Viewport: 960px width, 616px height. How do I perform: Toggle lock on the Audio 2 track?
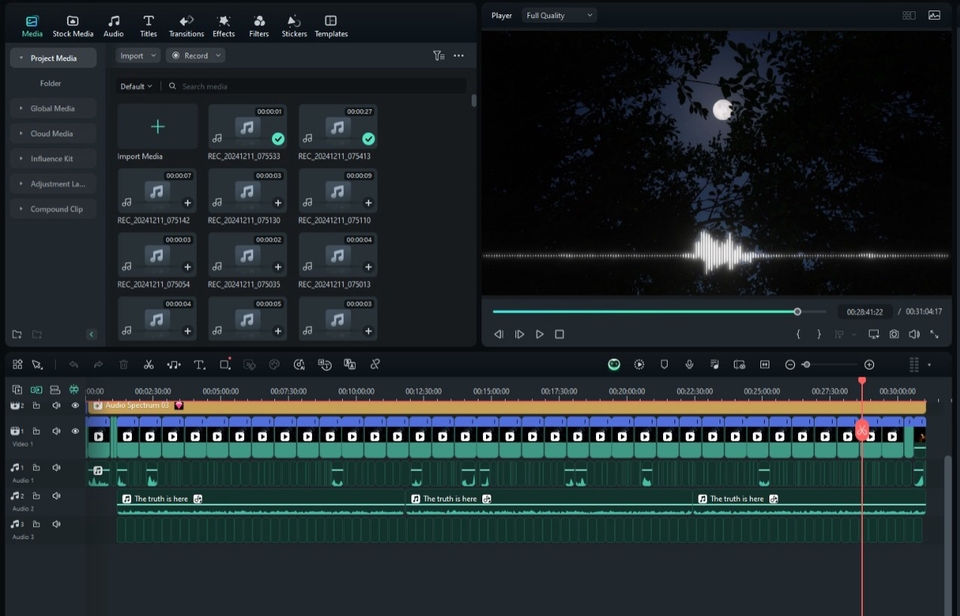[36, 496]
